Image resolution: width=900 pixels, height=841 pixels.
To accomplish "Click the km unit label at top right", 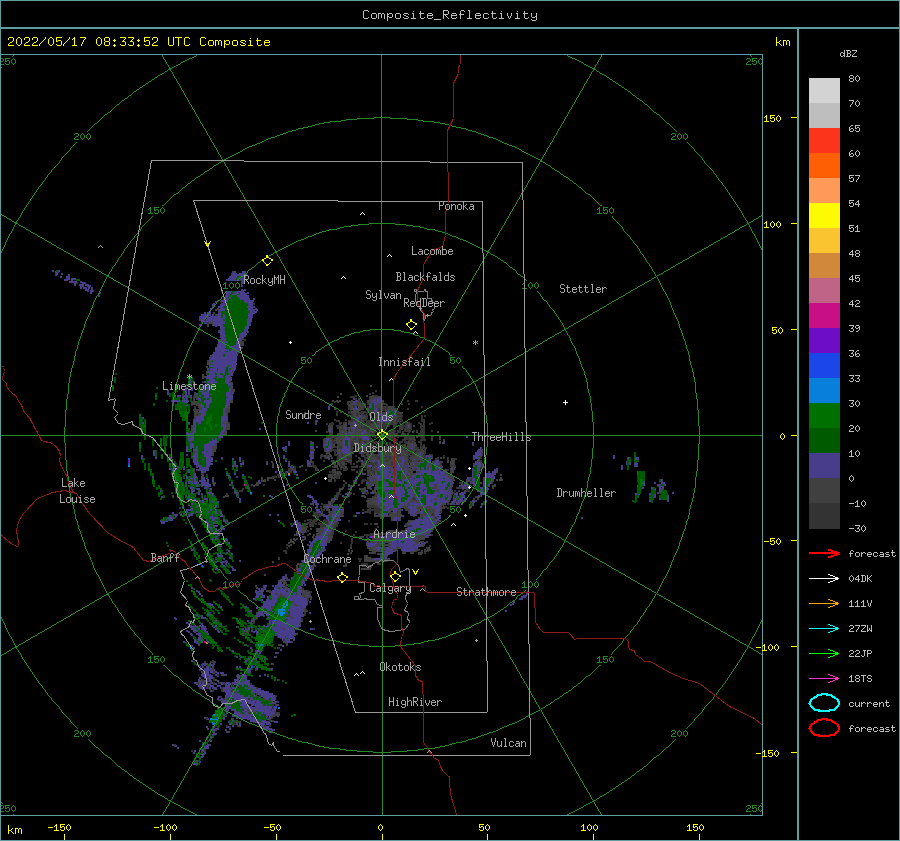I will click(x=782, y=42).
